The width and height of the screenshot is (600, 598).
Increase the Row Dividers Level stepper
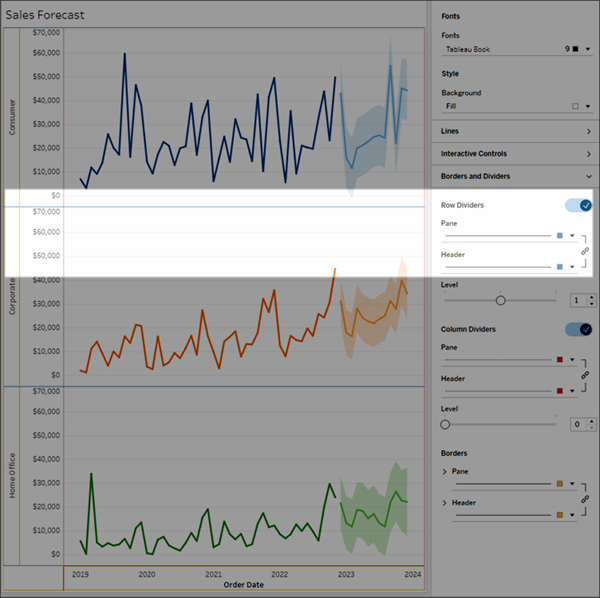pos(592,297)
